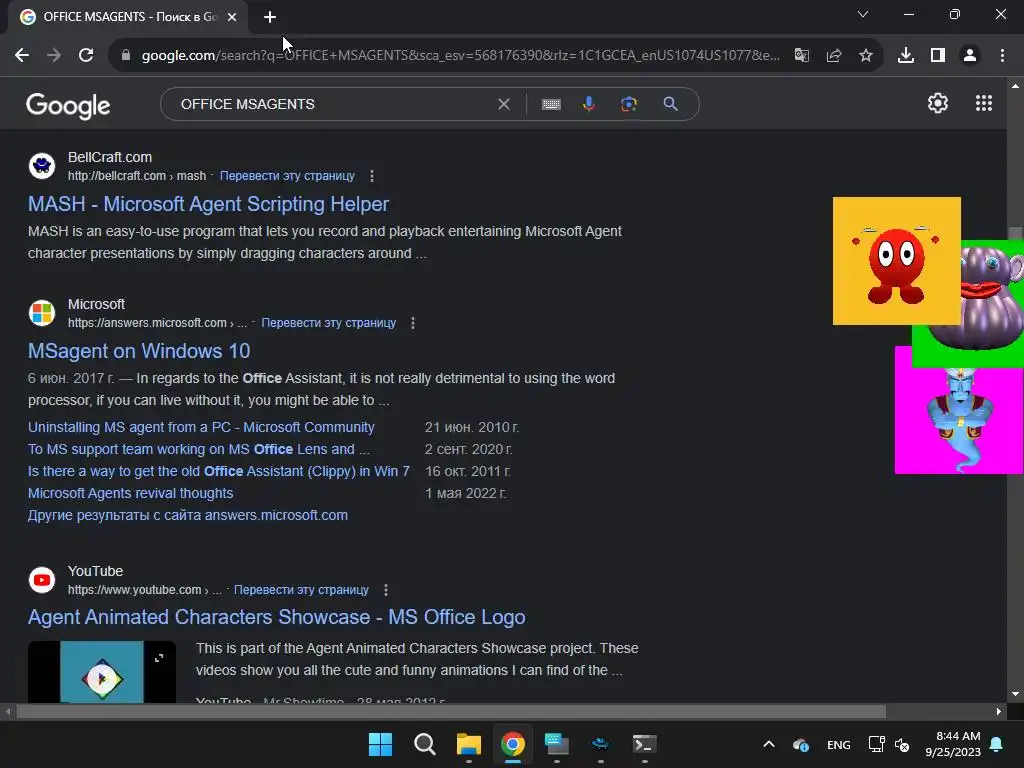Open the old Office Assistant Clippy link
The width and height of the screenshot is (1024, 768).
pyautogui.click(x=219, y=472)
